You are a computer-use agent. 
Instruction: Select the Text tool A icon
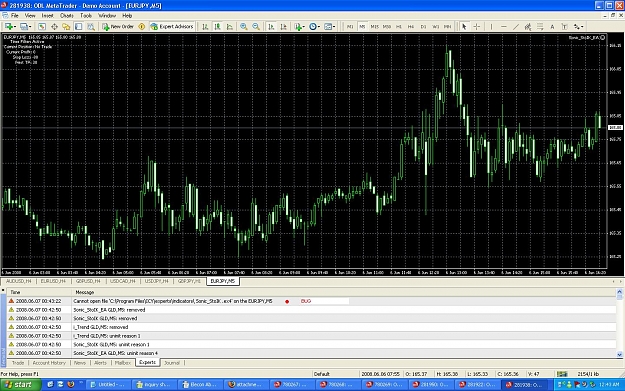[x=552, y=26]
